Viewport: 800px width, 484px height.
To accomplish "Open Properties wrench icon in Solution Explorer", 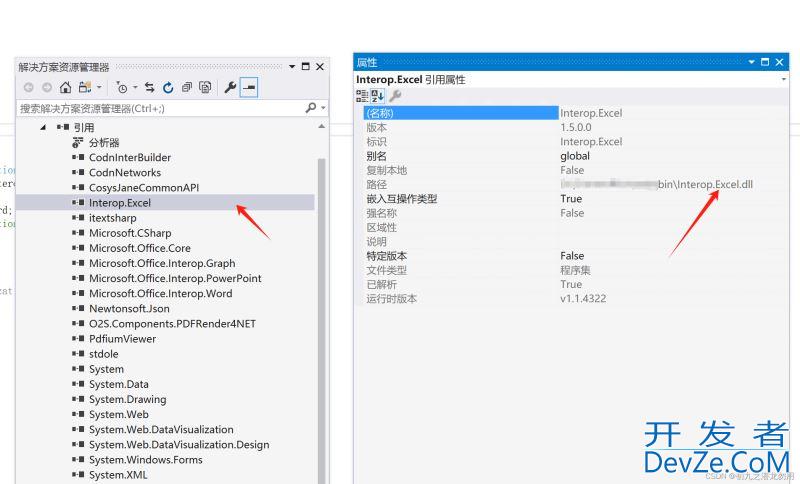I will point(230,88).
